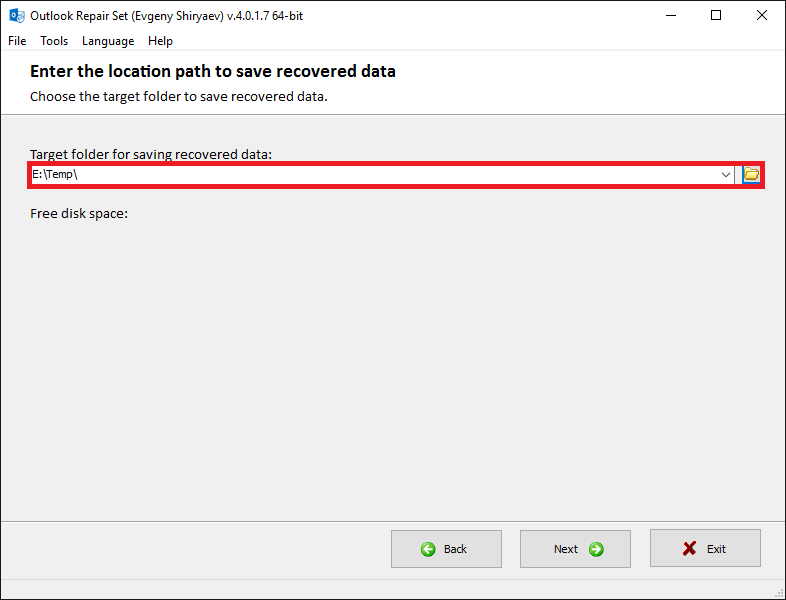Quit via the Exit button label
This screenshot has width=786, height=600.
pyautogui.click(x=716, y=549)
